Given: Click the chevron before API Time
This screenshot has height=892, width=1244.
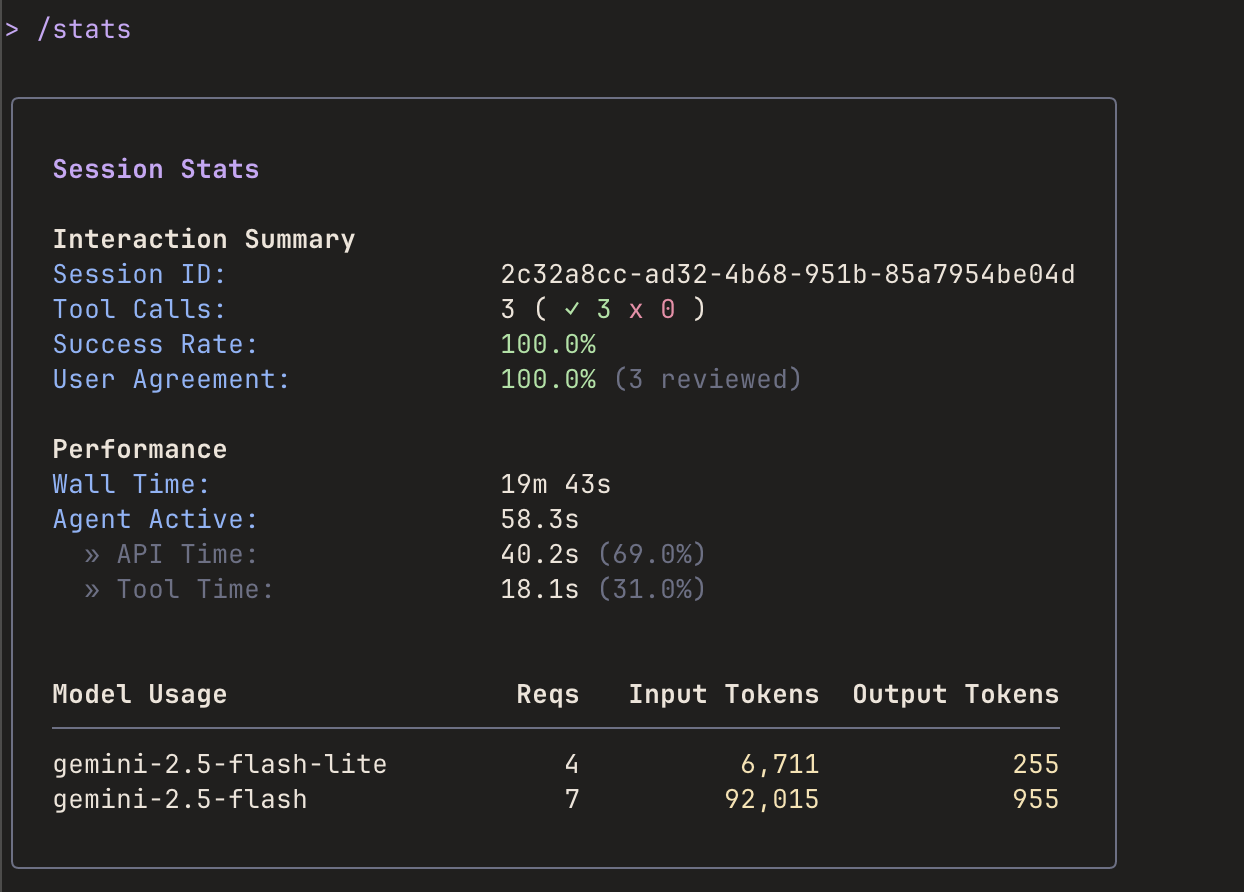Looking at the screenshot, I should click(92, 555).
